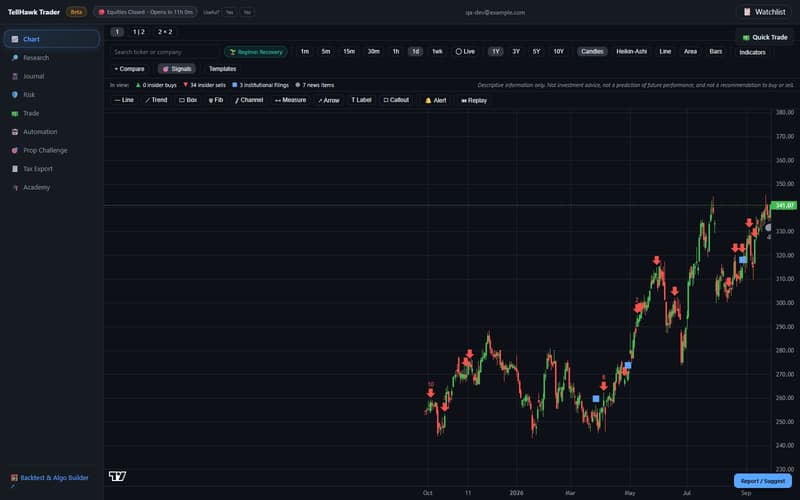Click the 3 institutional filings legend
Screen dimensions: 800x500
pos(260,85)
